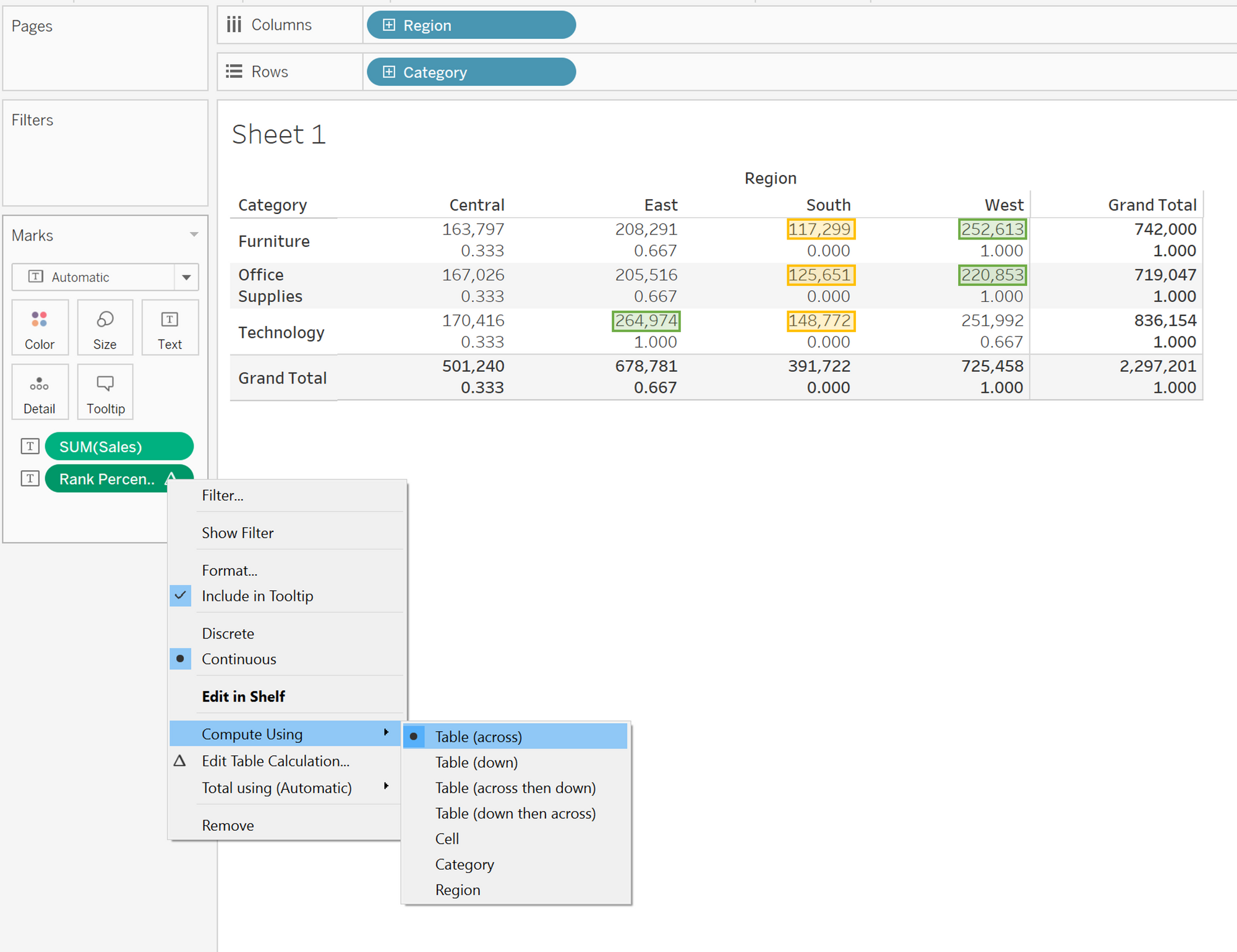Expand the Marks card menu arrow
Image resolution: width=1237 pixels, height=952 pixels.
(194, 235)
